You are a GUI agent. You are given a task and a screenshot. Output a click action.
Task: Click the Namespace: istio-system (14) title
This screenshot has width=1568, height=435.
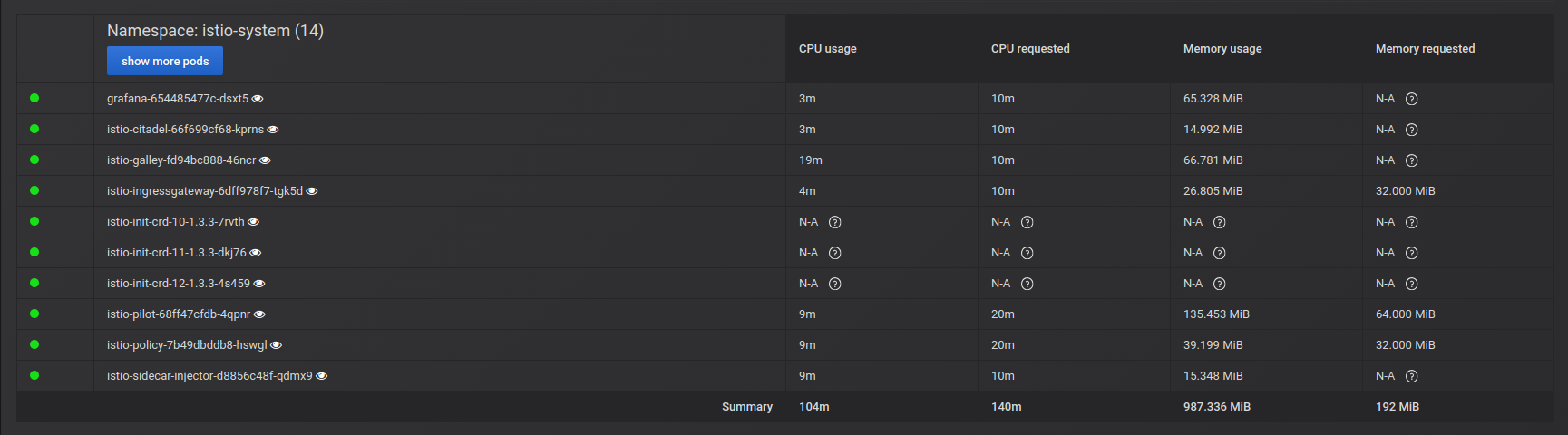click(x=215, y=31)
